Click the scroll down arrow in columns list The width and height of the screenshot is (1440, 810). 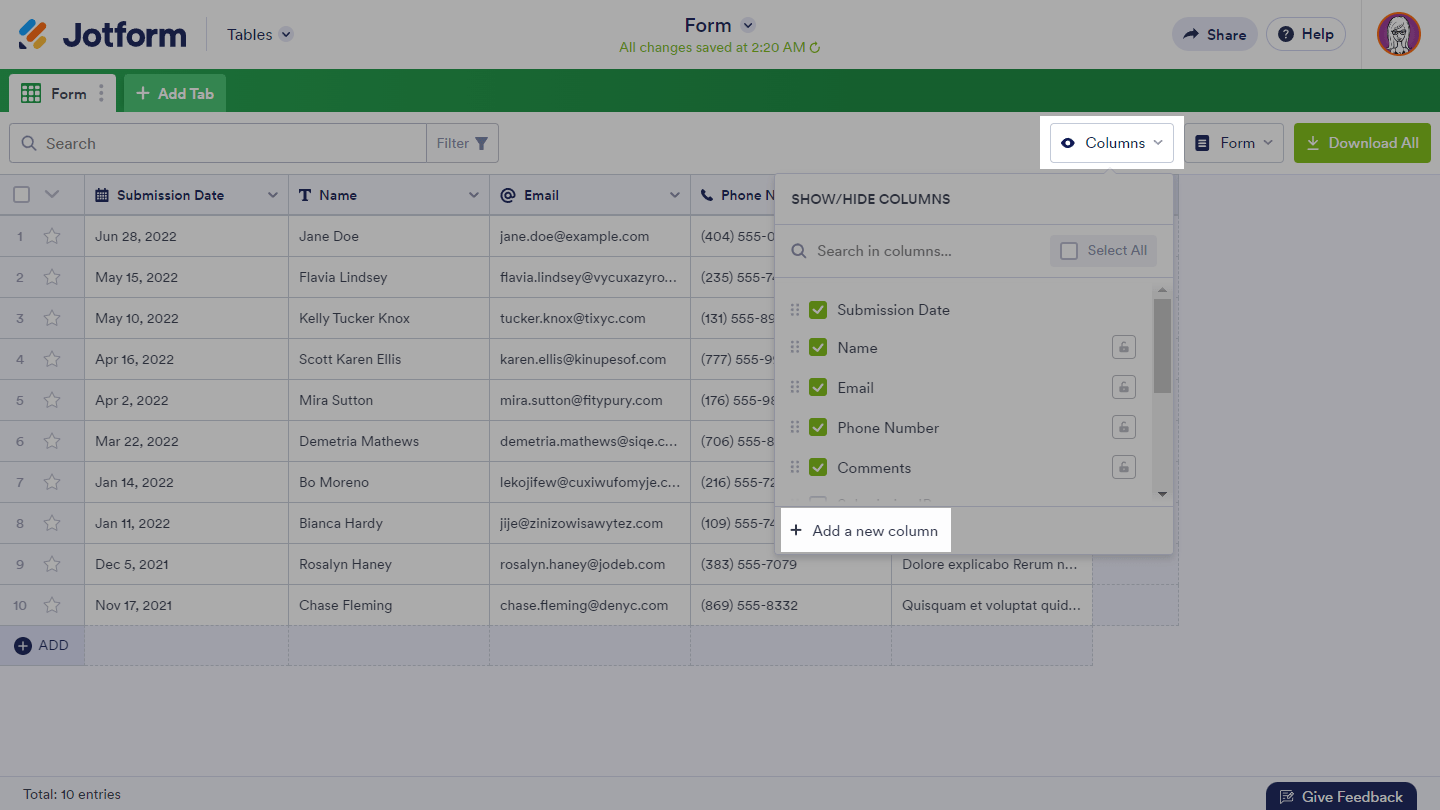coord(1162,493)
